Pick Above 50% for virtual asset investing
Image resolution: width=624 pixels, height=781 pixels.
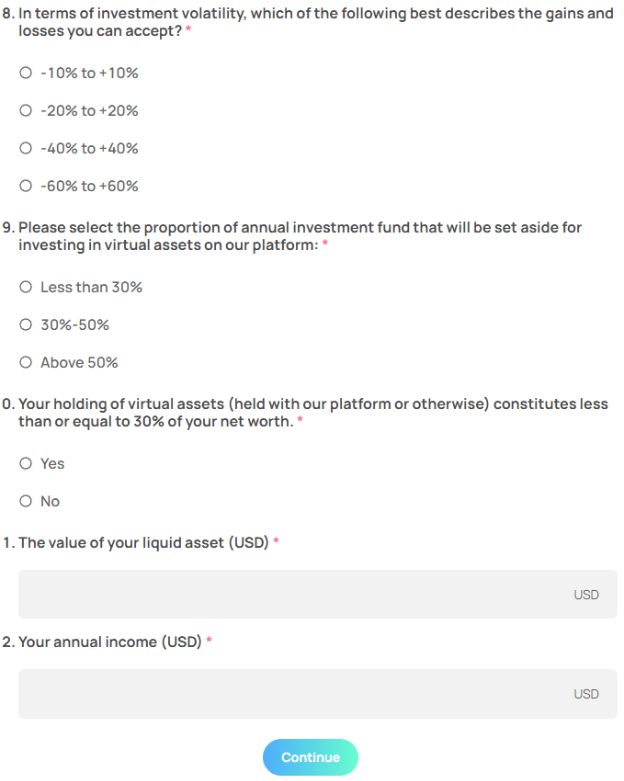pyautogui.click(x=26, y=362)
